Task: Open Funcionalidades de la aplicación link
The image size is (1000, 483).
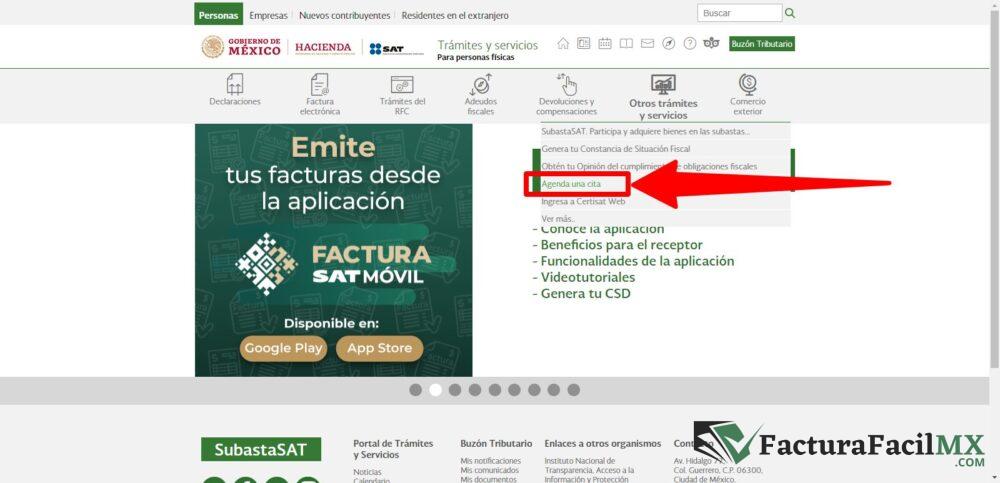Action: click(x=638, y=261)
